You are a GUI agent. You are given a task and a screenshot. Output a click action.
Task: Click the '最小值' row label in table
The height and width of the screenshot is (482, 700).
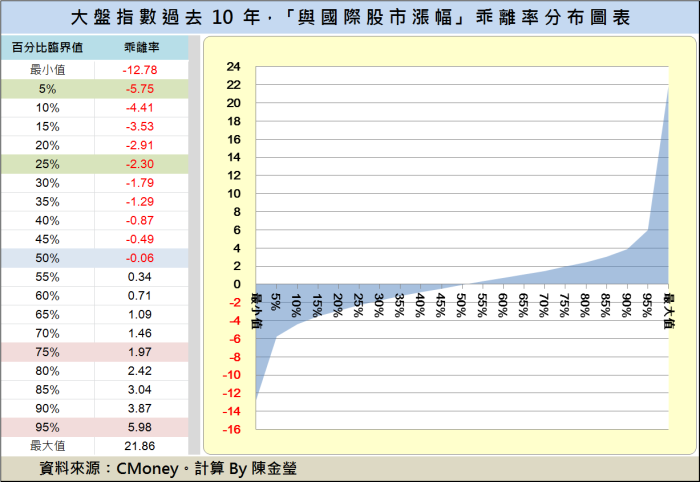click(47, 70)
